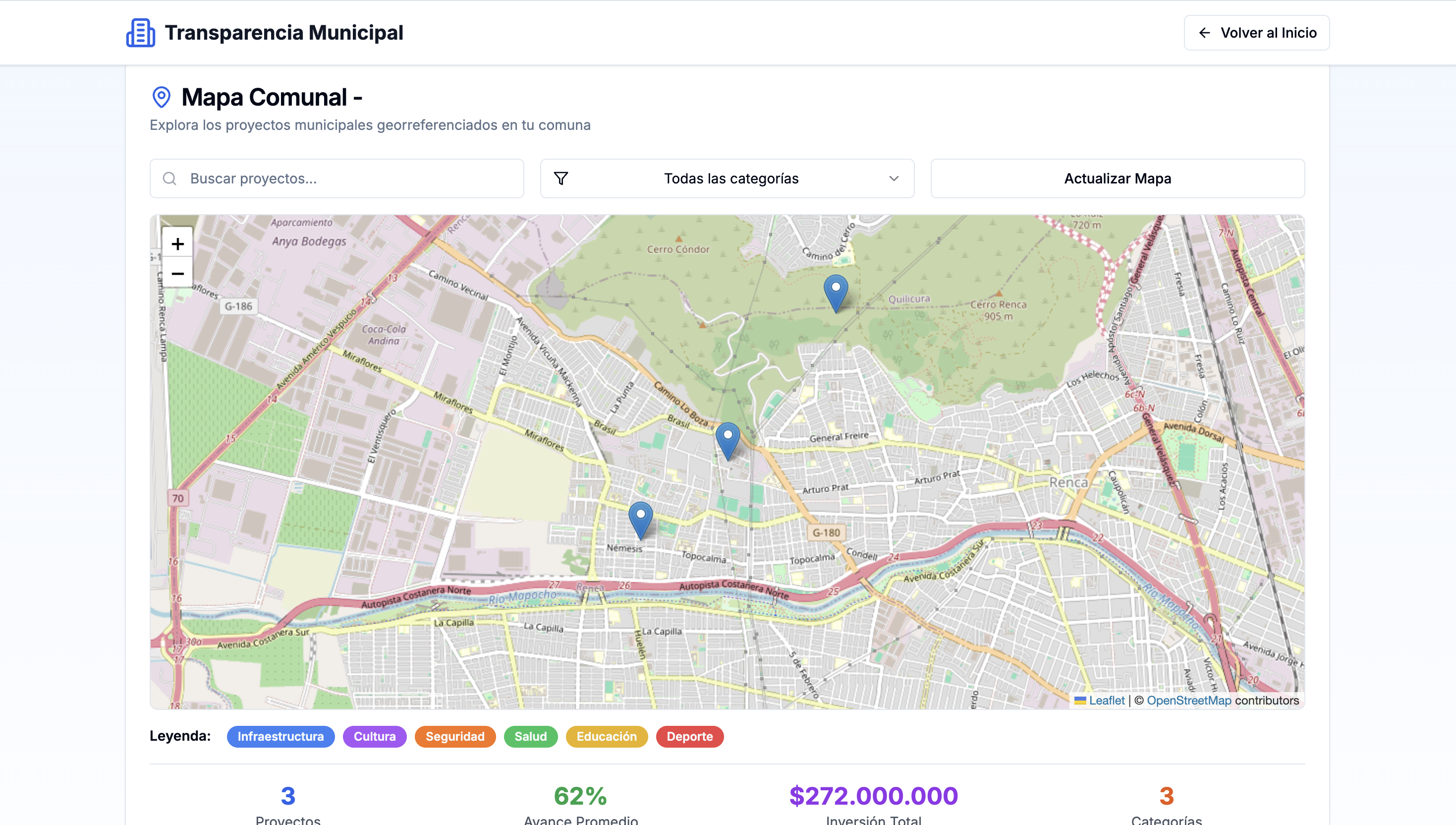Zoom in with the map plus button
The height and width of the screenshot is (825, 1456).
tap(178, 243)
